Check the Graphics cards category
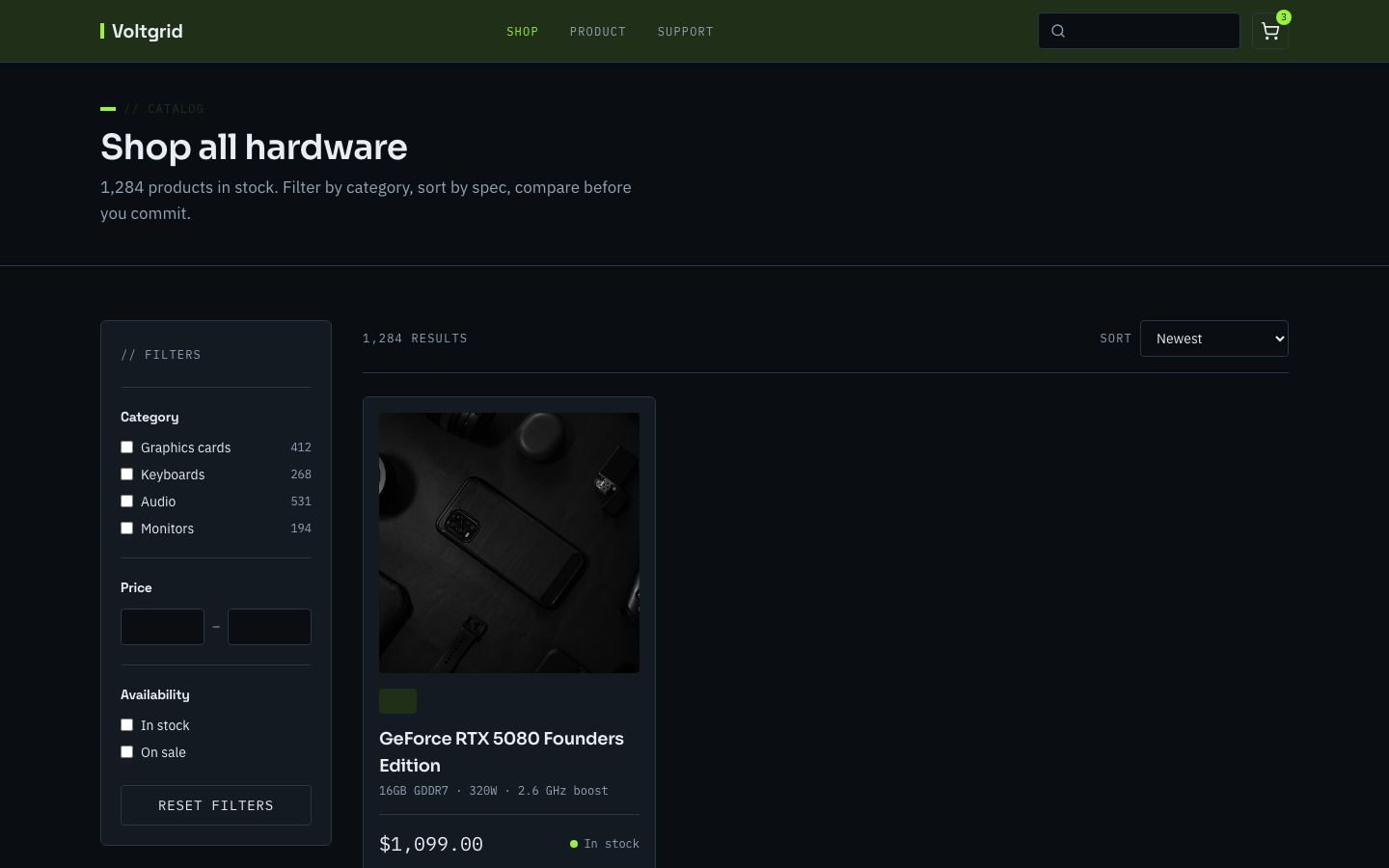This screenshot has width=1389, height=868. pos(126,448)
